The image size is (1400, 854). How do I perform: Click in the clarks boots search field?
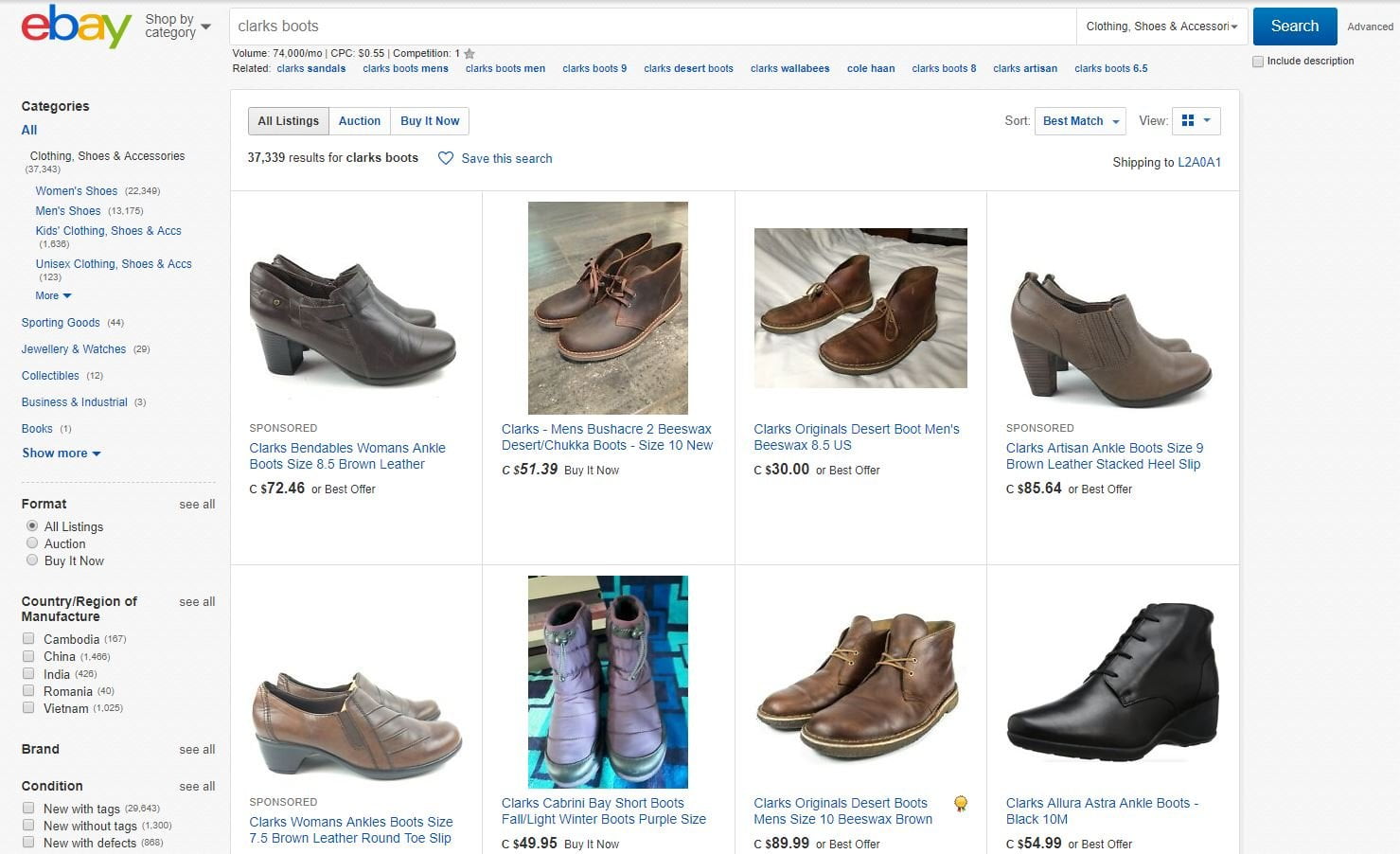tap(653, 27)
